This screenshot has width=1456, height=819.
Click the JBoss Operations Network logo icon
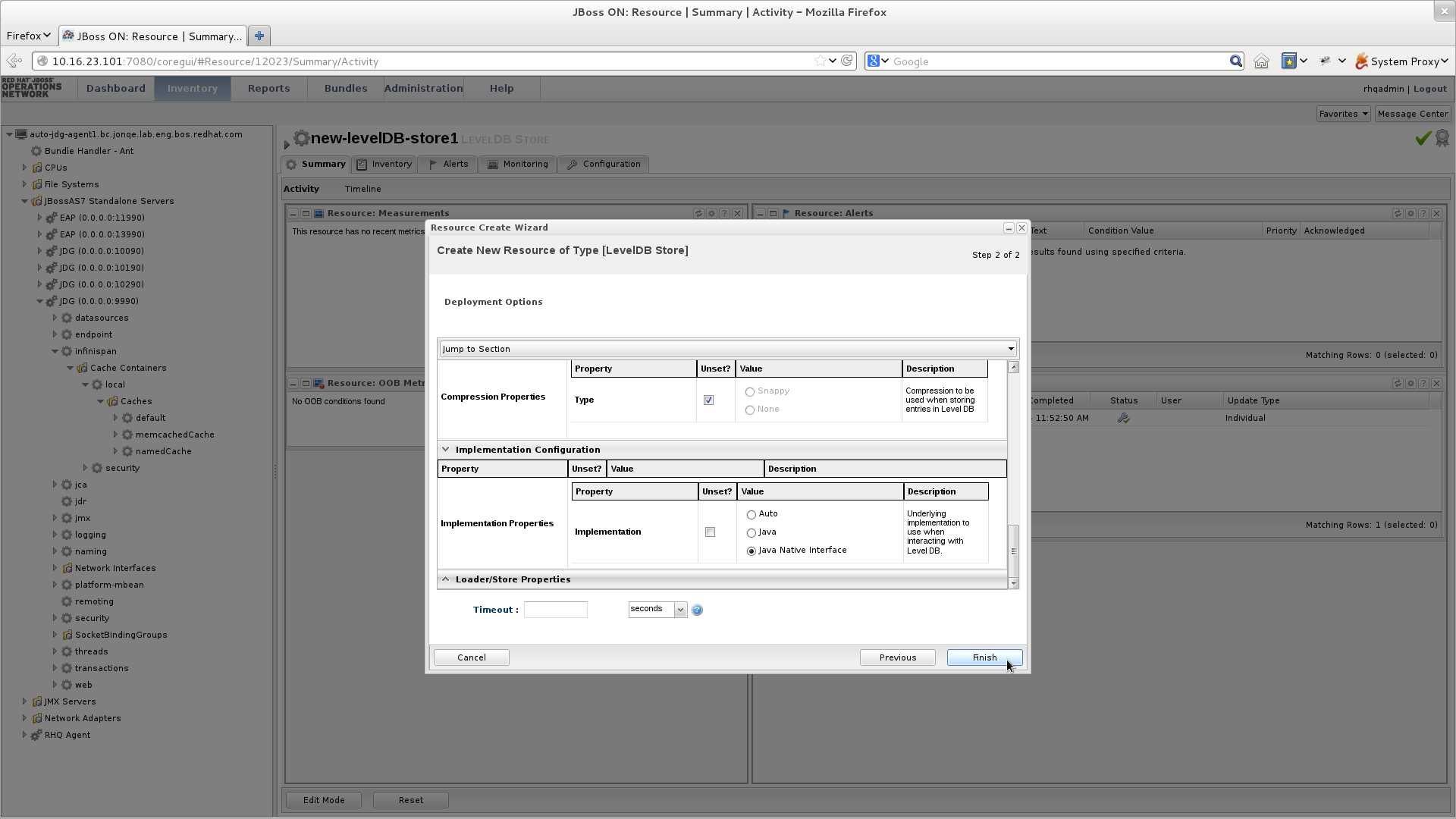pyautogui.click(x=33, y=88)
